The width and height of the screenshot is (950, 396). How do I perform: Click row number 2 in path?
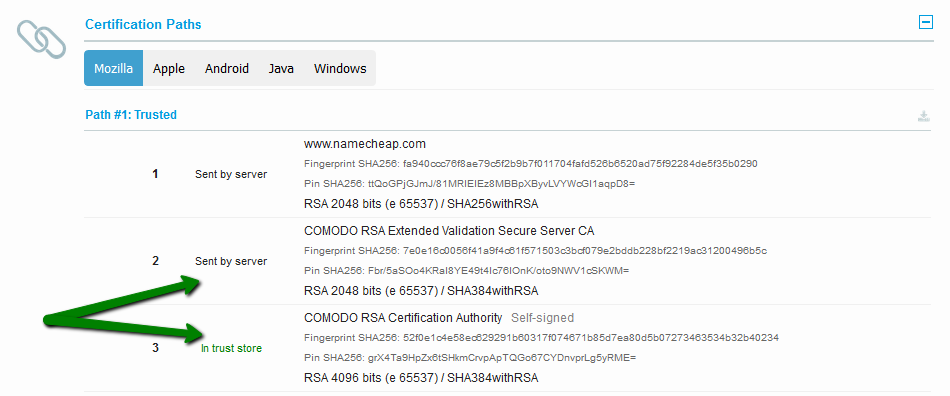(155, 261)
